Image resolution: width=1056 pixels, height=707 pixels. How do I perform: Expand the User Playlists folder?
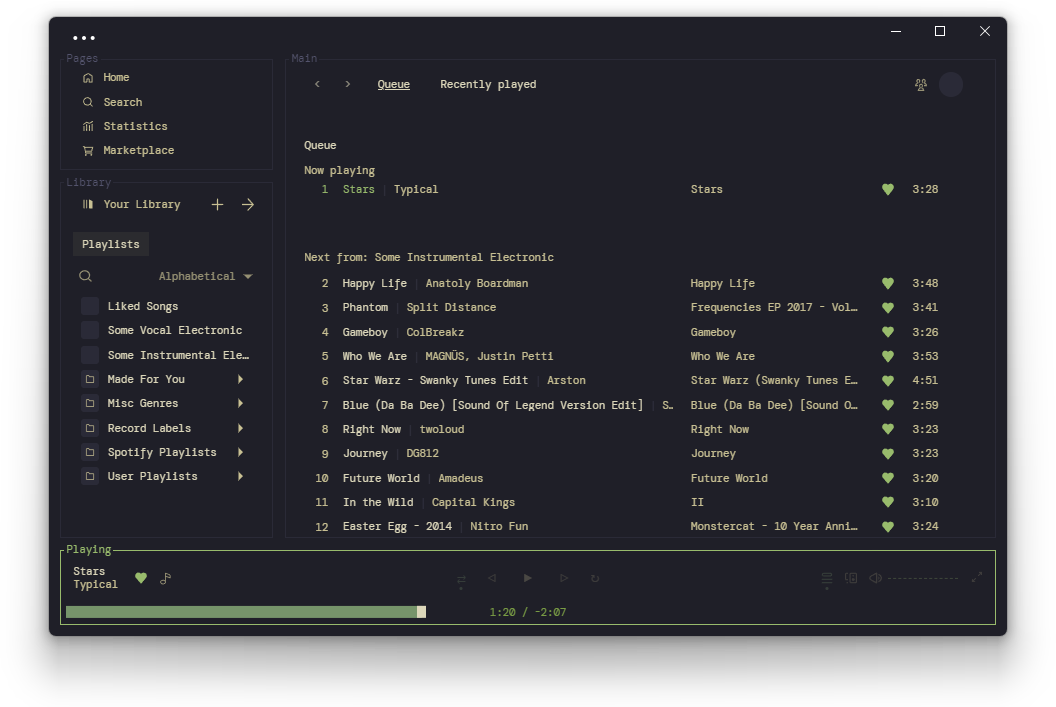[x=240, y=477]
